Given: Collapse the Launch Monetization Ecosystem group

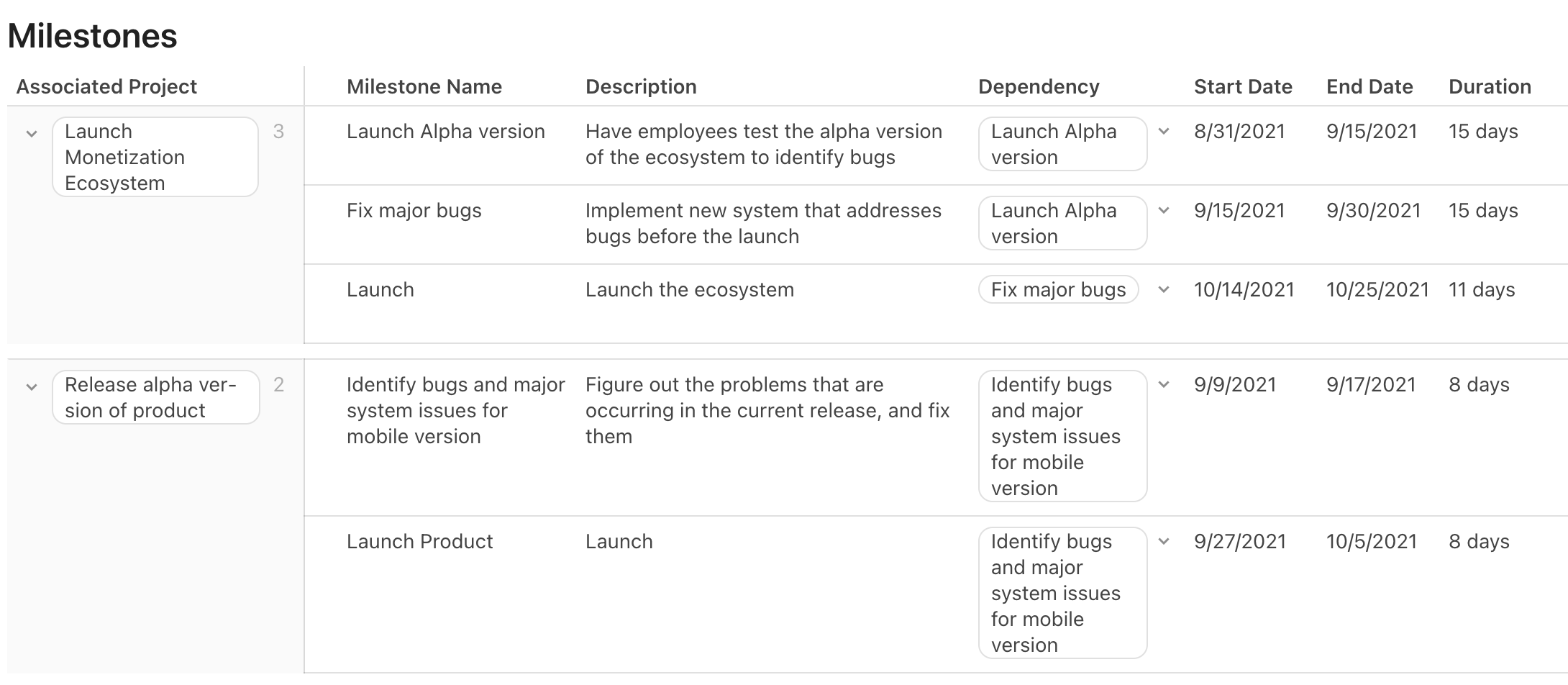Looking at the screenshot, I should (32, 133).
